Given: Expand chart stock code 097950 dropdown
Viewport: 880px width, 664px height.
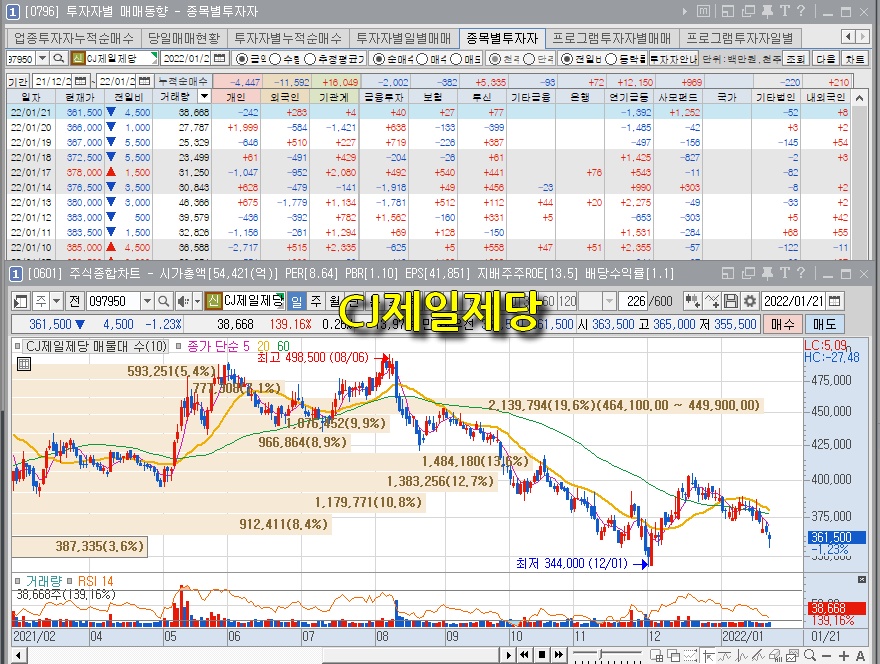Looking at the screenshot, I should (147, 301).
